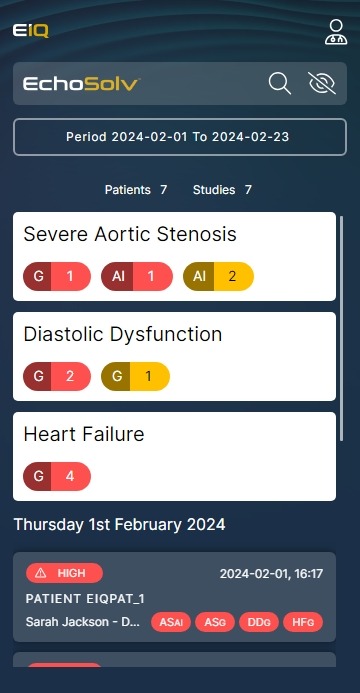Select yellow G 1 badge under Diastolic Dysfunction

(x=136, y=377)
